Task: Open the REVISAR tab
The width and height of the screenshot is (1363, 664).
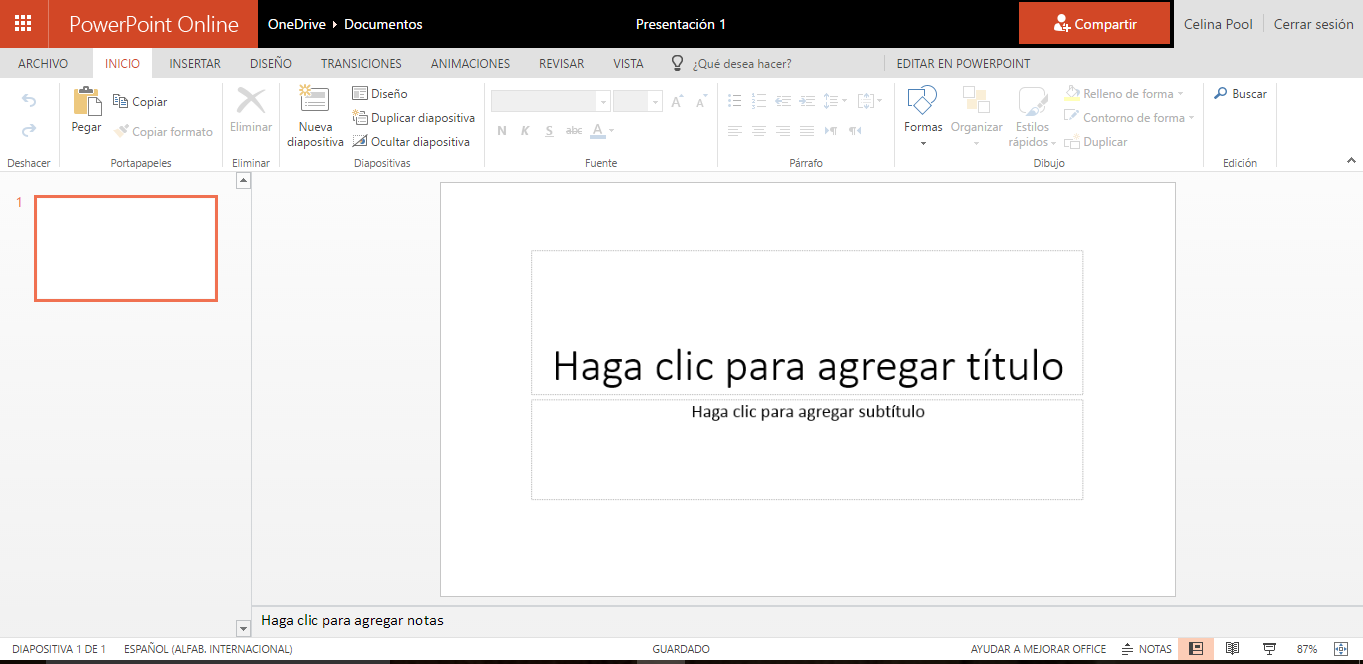Action: (x=562, y=63)
